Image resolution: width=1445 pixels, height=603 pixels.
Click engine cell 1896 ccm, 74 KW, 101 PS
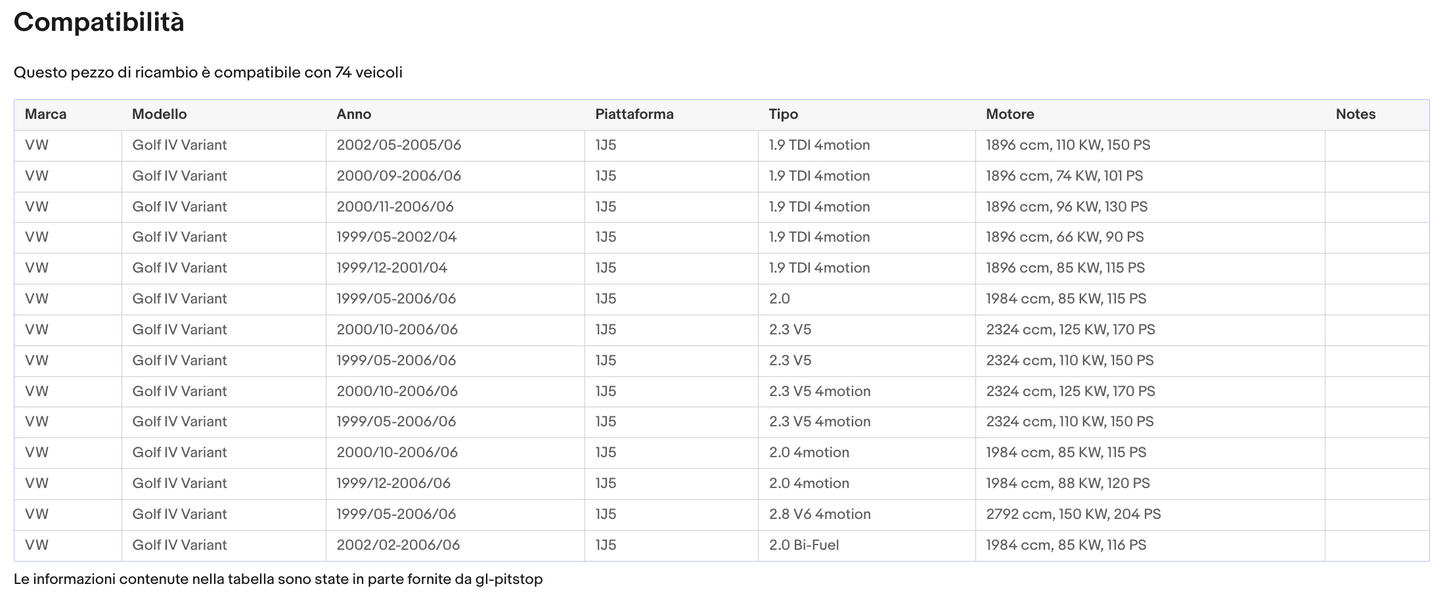[x=1064, y=176]
